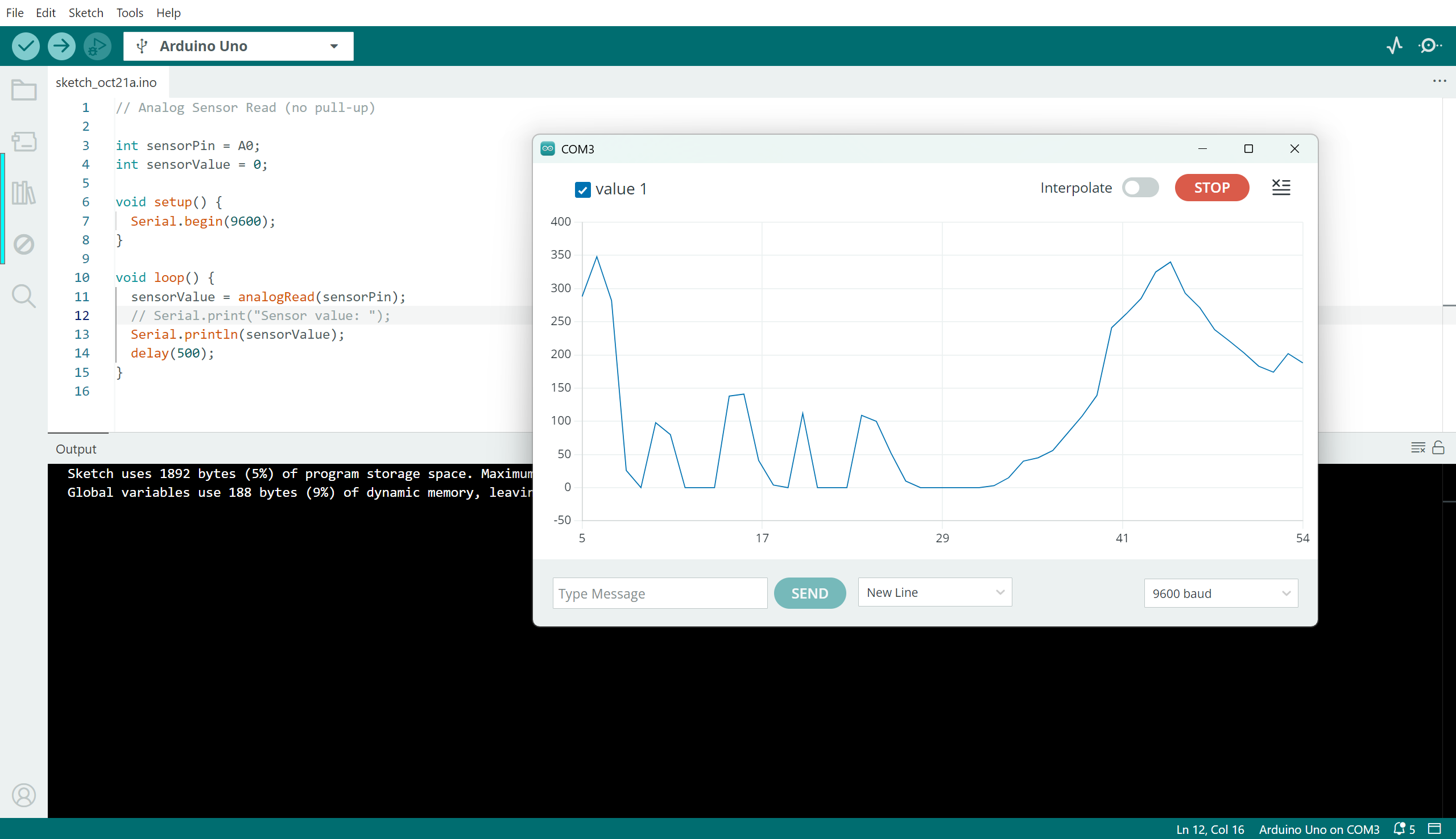This screenshot has width=1456, height=839.
Task: Click the Verify sketch checkmark button
Action: (x=26, y=46)
